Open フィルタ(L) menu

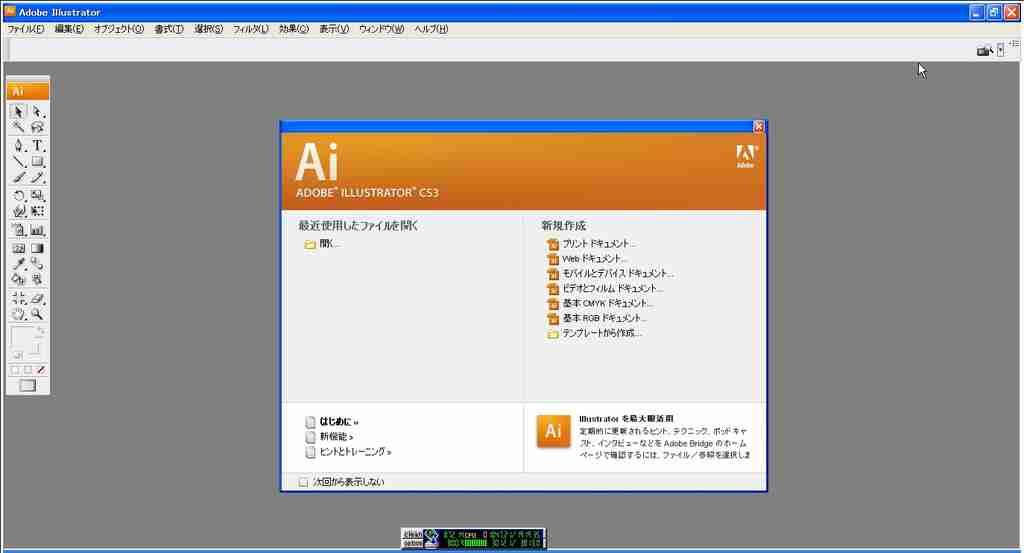pyautogui.click(x=251, y=29)
